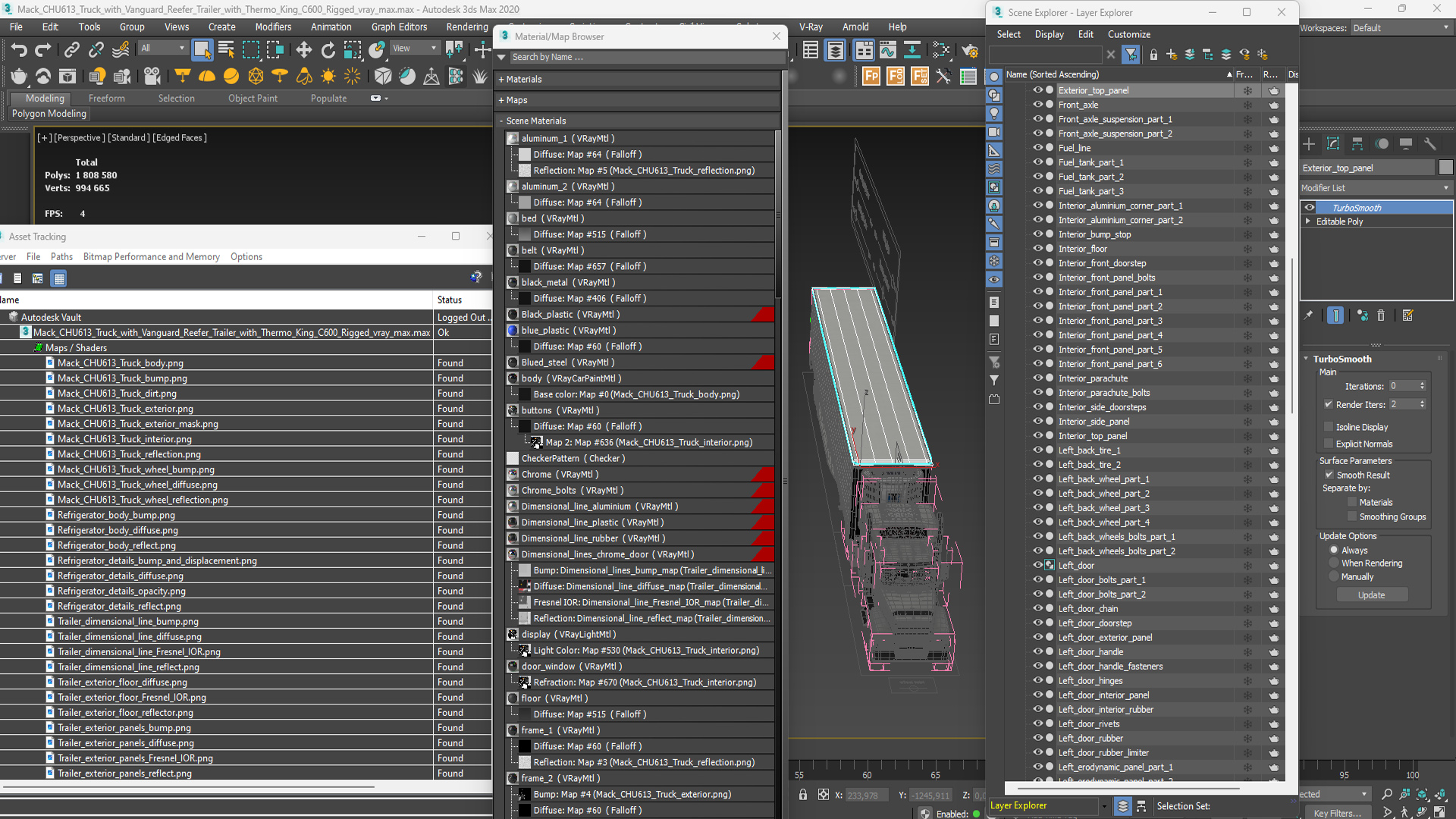Click the Iterations value field
This screenshot has width=1456, height=819.
[x=1403, y=386]
